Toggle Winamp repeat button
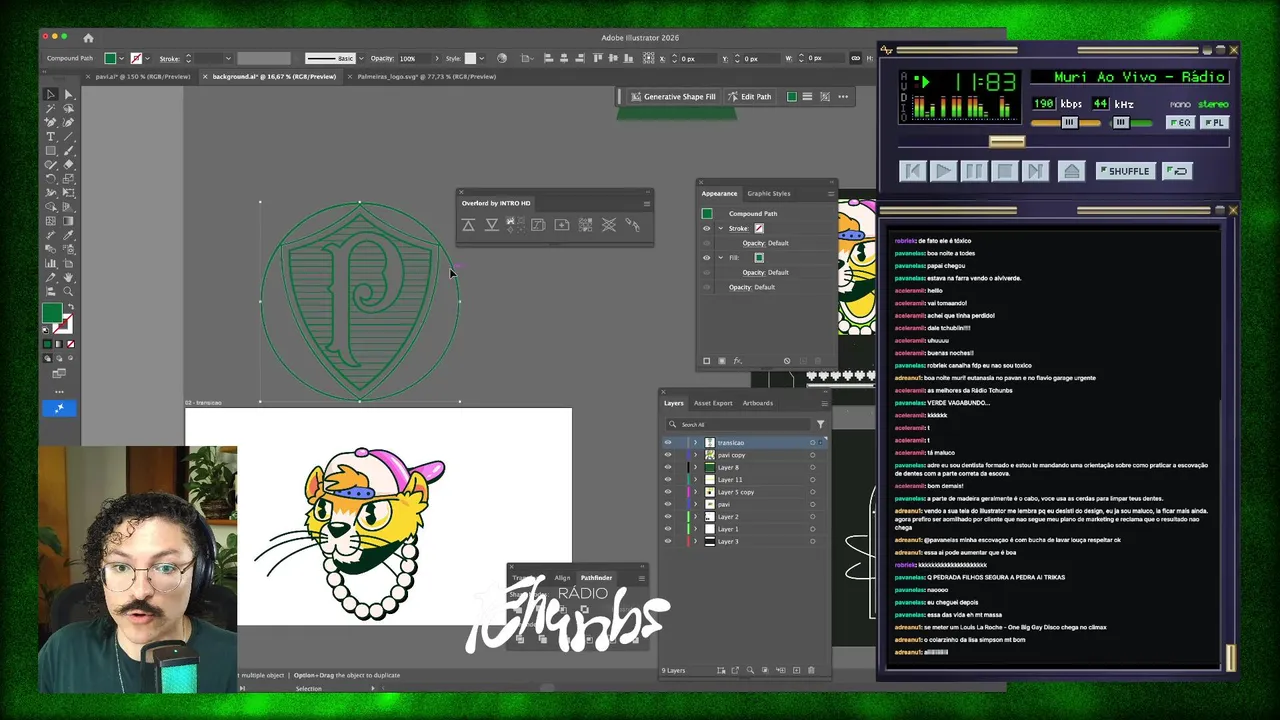 point(1178,171)
